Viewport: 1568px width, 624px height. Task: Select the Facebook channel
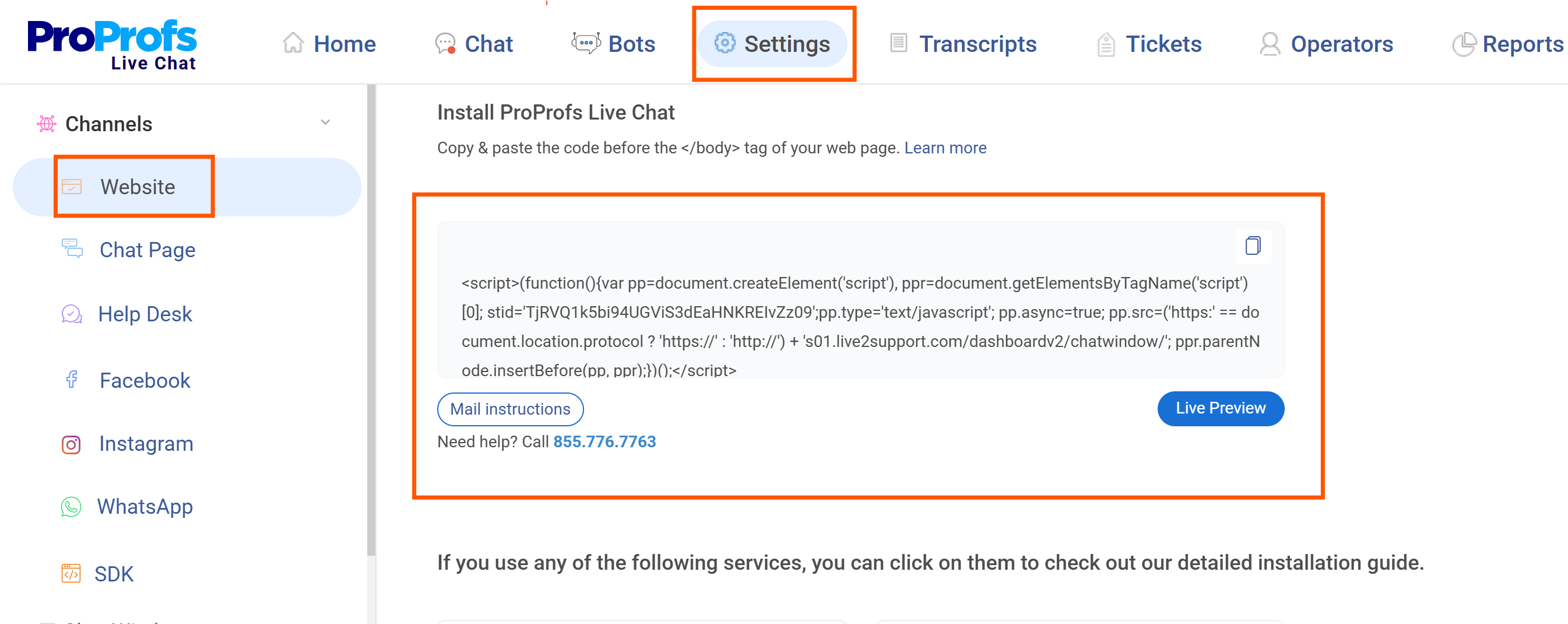point(144,380)
